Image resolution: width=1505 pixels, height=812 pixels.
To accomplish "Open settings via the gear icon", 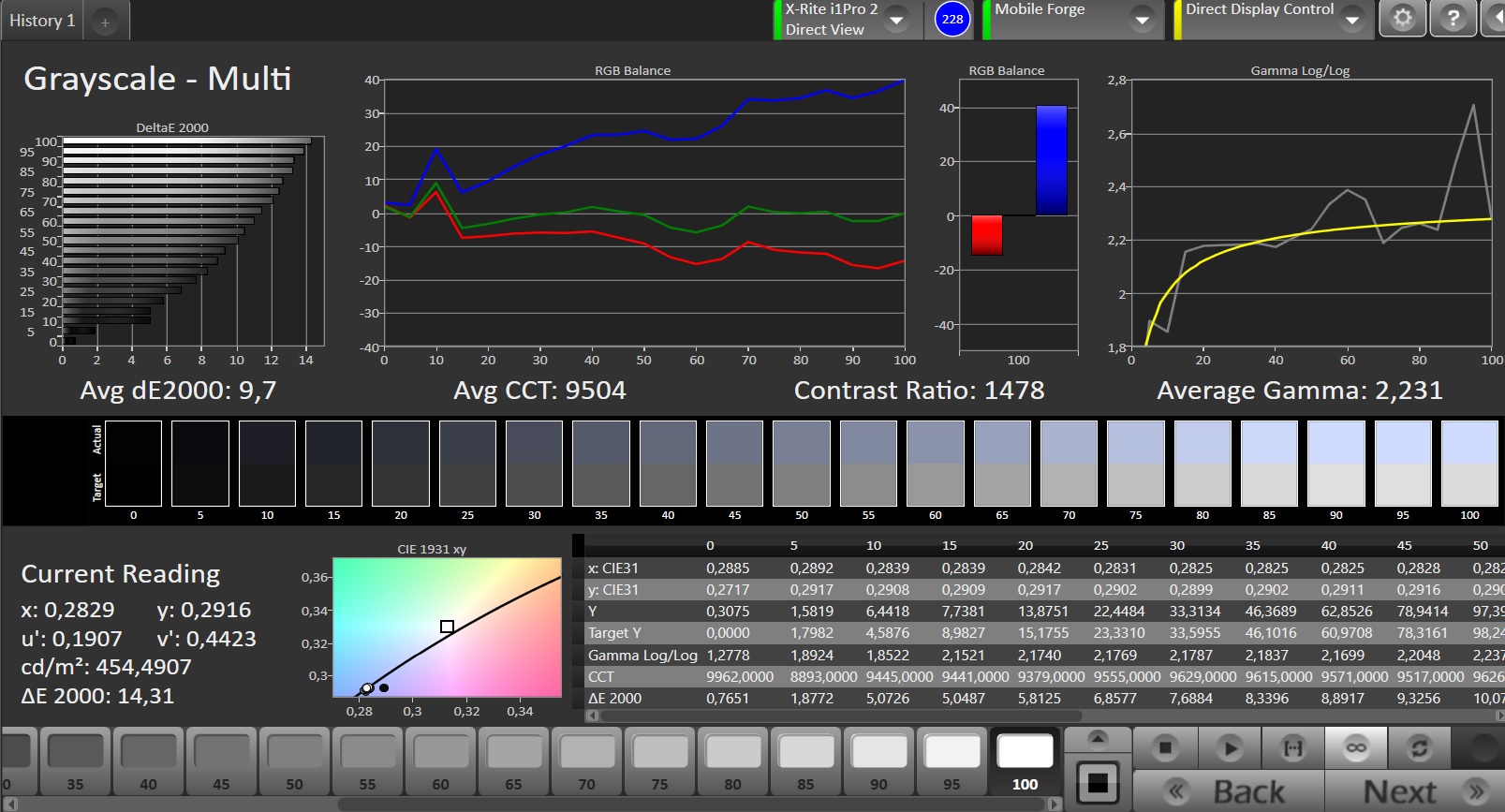I will point(1402,19).
